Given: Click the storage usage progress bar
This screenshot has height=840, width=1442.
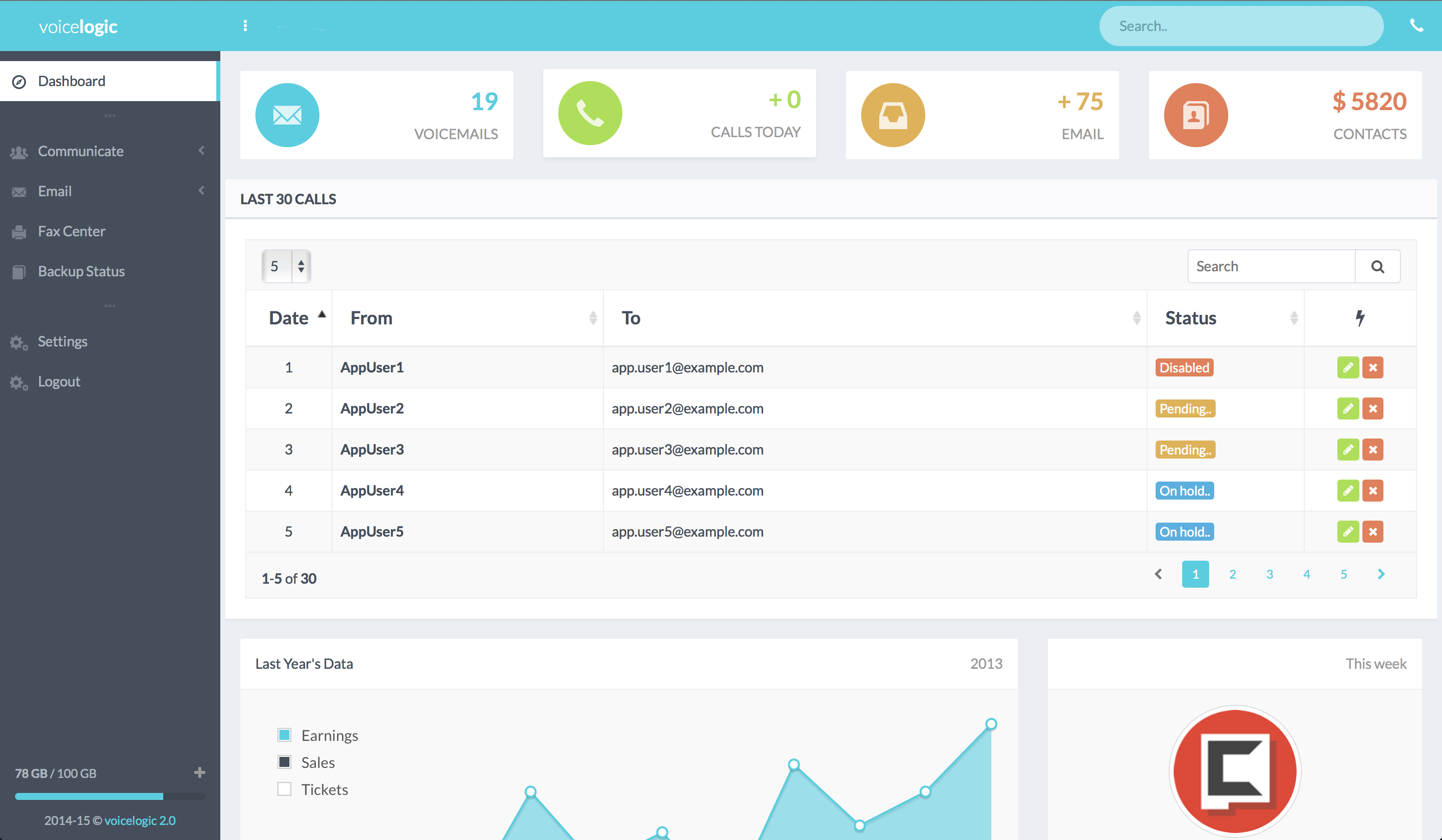Looking at the screenshot, I should (x=109, y=796).
